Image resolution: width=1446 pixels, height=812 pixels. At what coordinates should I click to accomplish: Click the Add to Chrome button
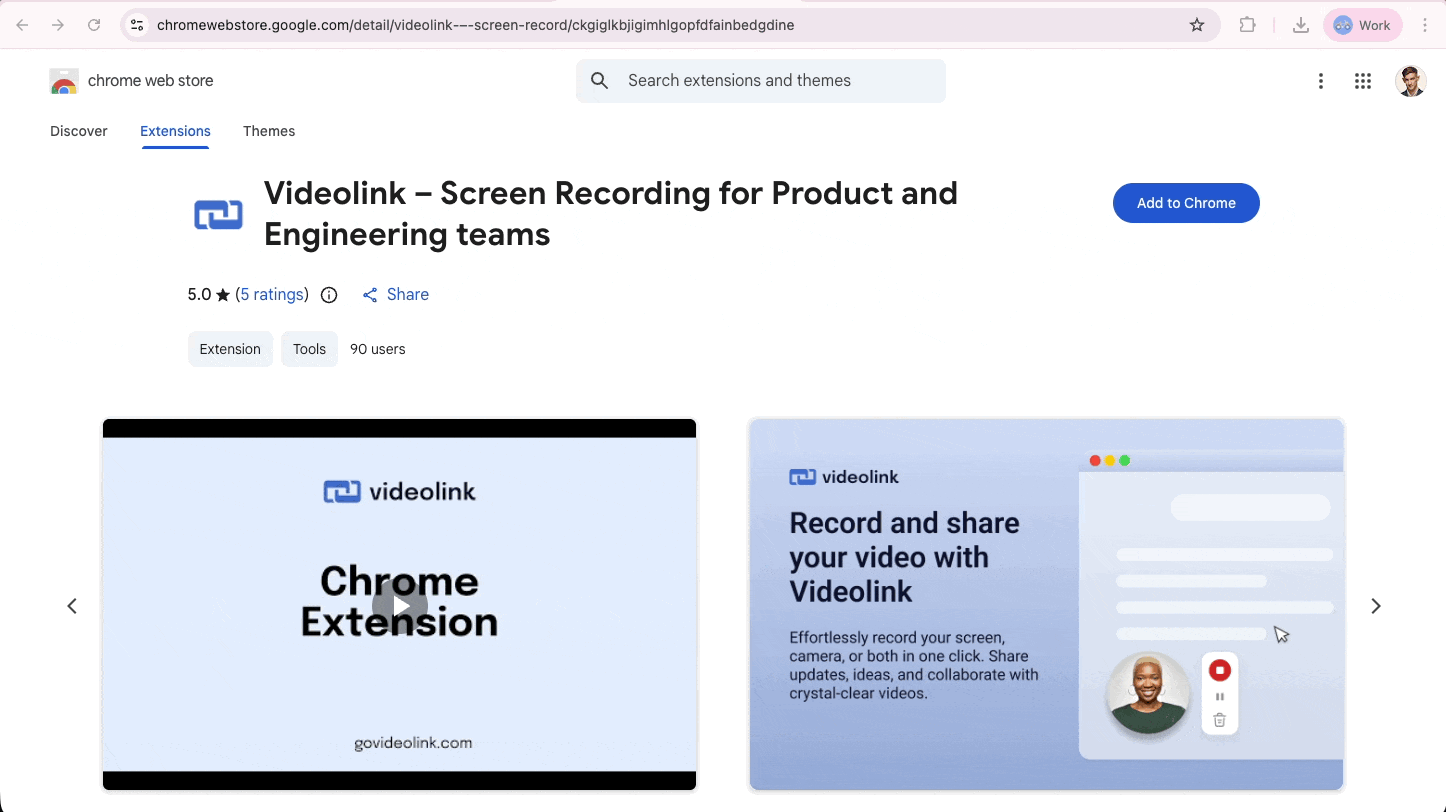pyautogui.click(x=1186, y=203)
